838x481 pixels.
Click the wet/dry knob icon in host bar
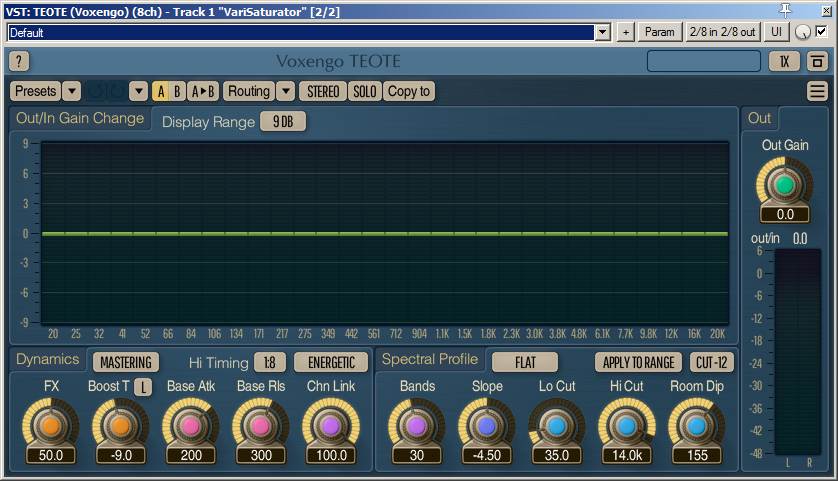803,32
